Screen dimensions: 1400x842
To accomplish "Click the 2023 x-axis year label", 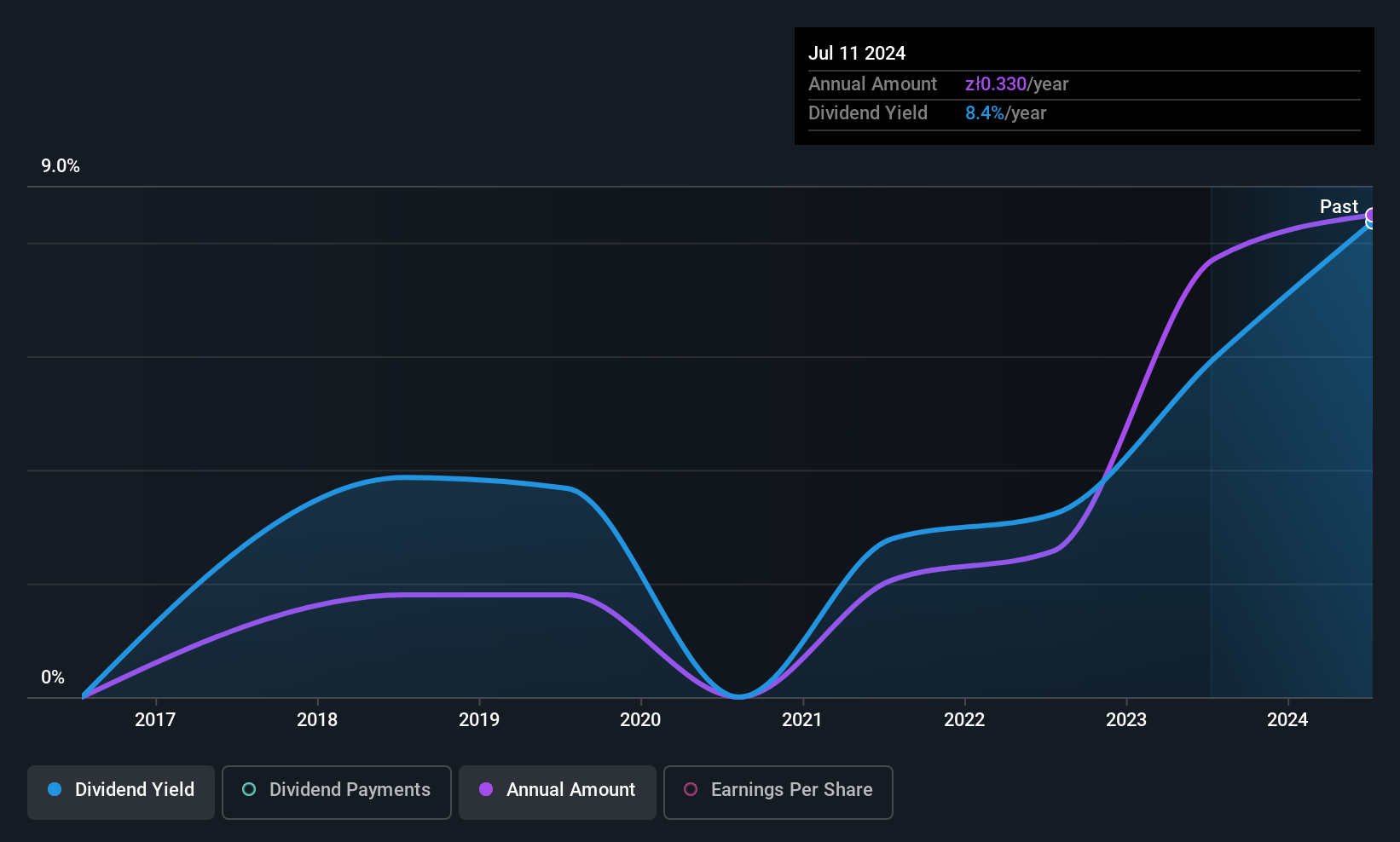I will point(1126,719).
